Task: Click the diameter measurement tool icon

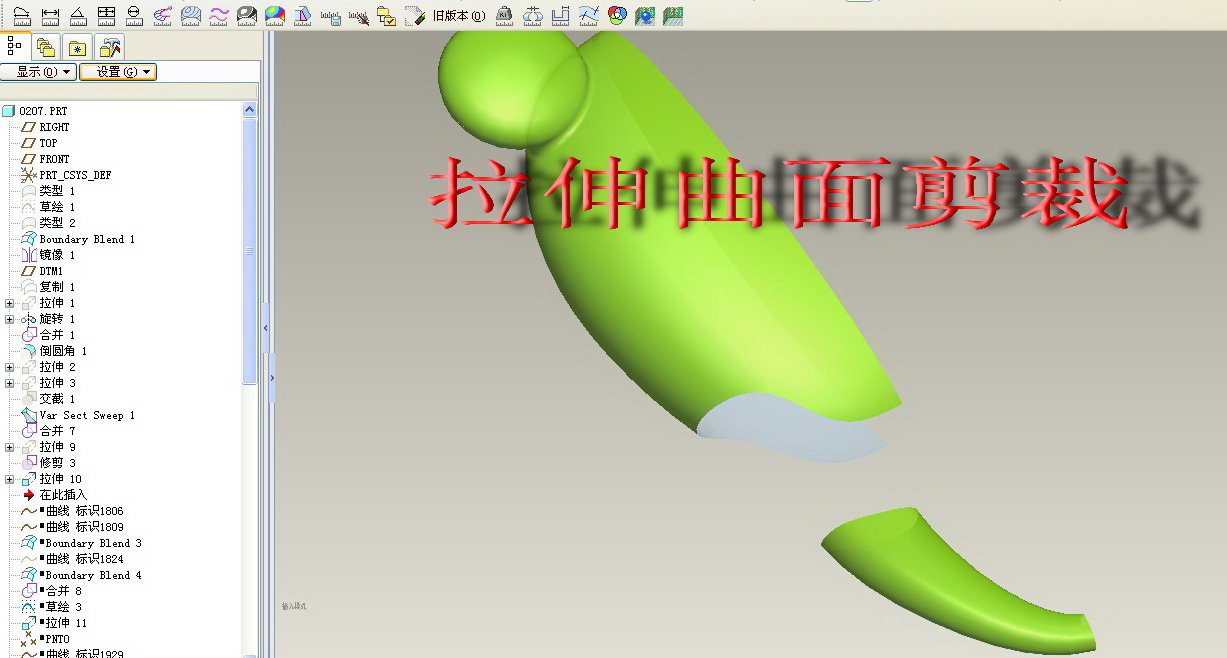Action: tap(134, 15)
